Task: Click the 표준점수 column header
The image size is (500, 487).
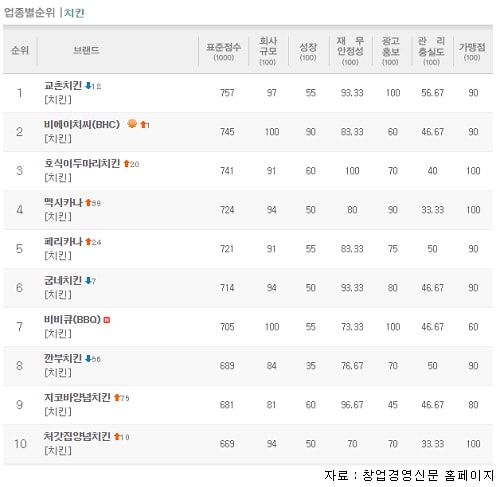Action: [x=223, y=51]
